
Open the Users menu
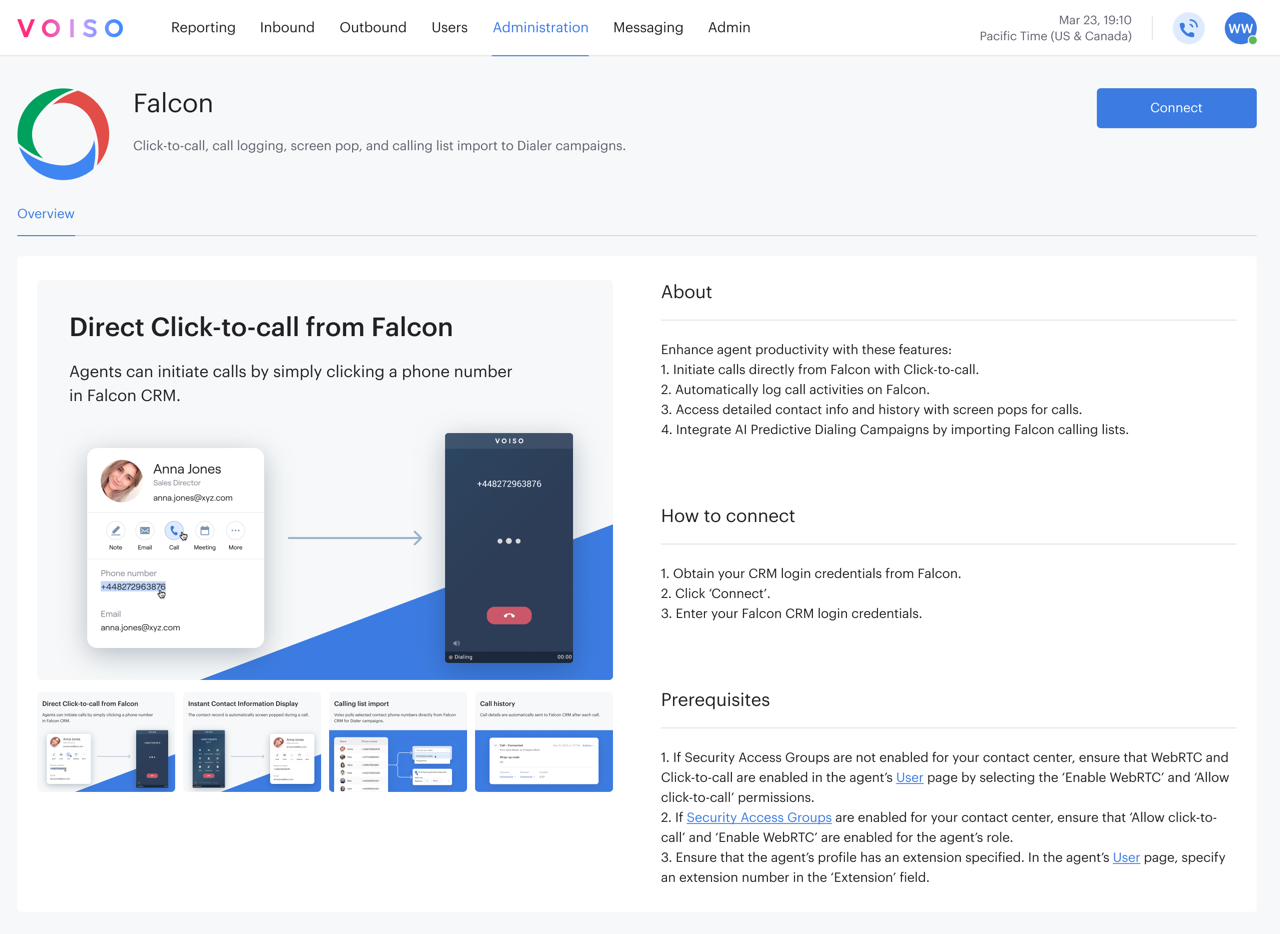coord(449,28)
